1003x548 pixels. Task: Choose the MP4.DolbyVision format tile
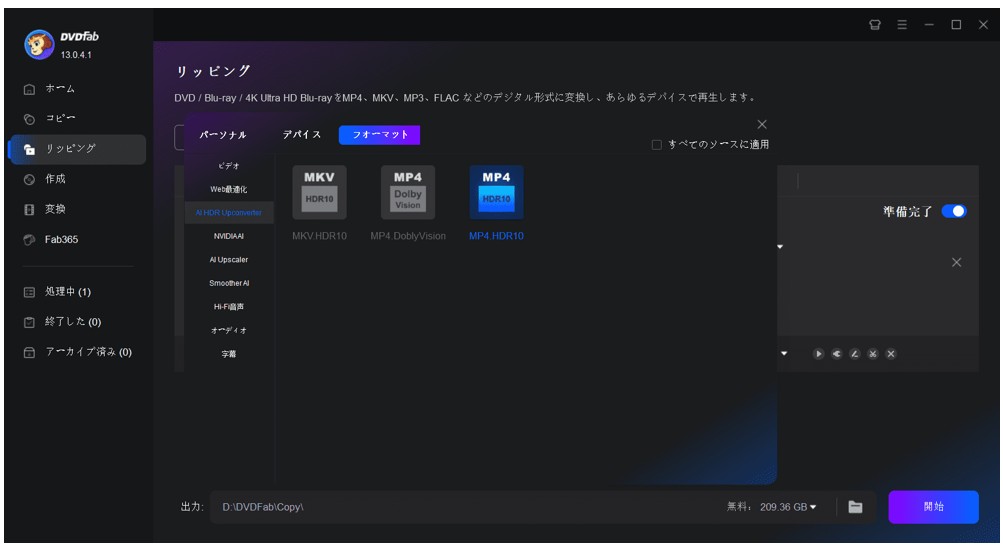(x=407, y=203)
